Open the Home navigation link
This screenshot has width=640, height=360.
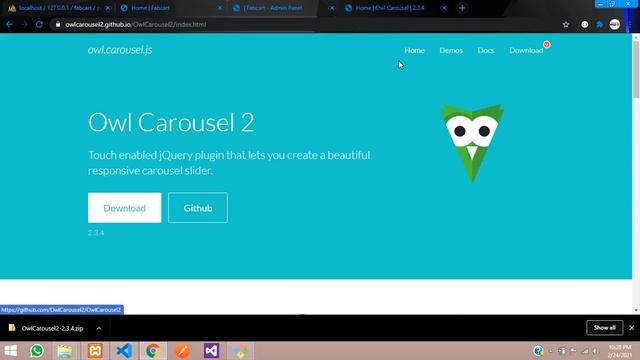(414, 50)
